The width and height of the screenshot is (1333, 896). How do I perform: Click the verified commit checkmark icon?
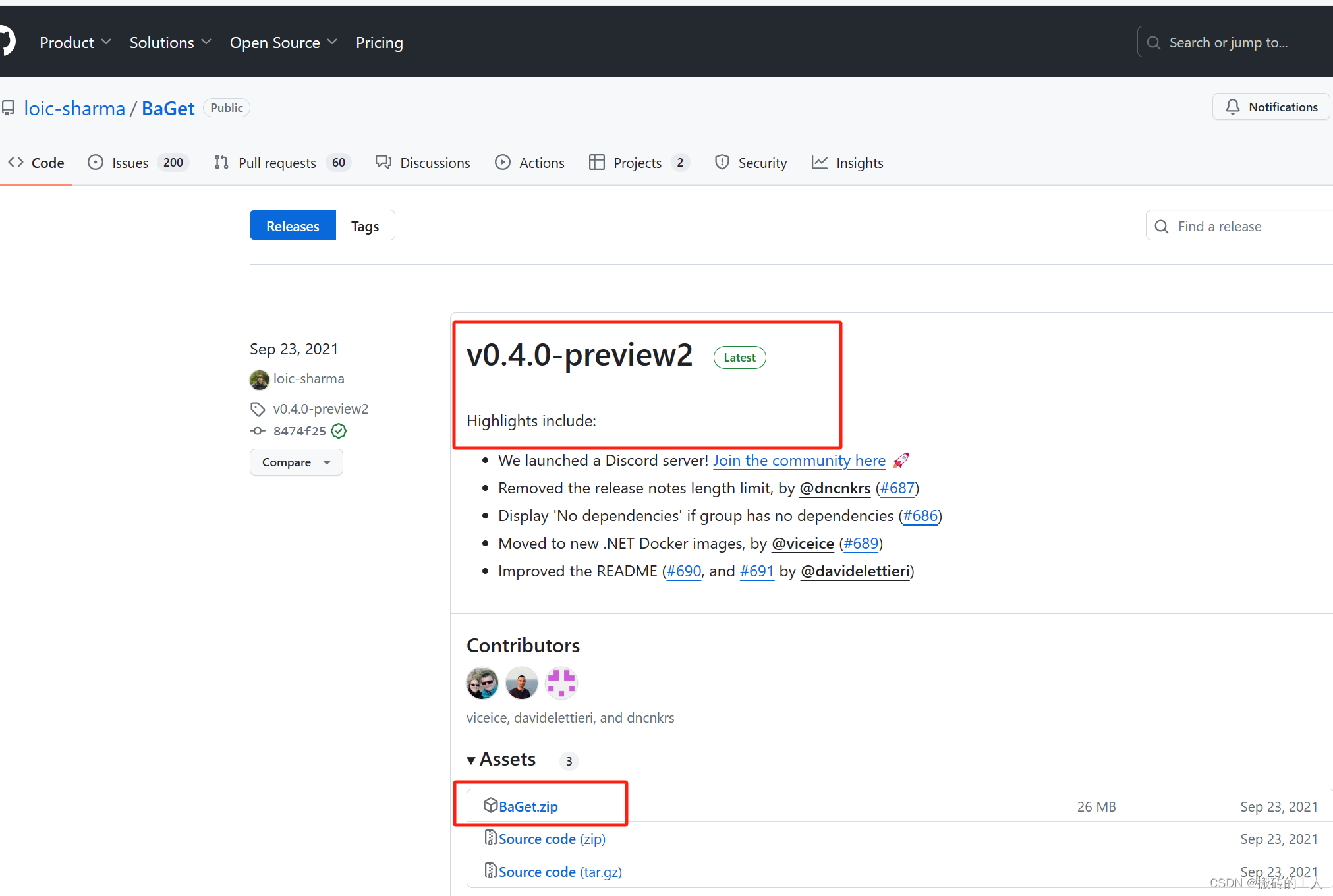(339, 431)
